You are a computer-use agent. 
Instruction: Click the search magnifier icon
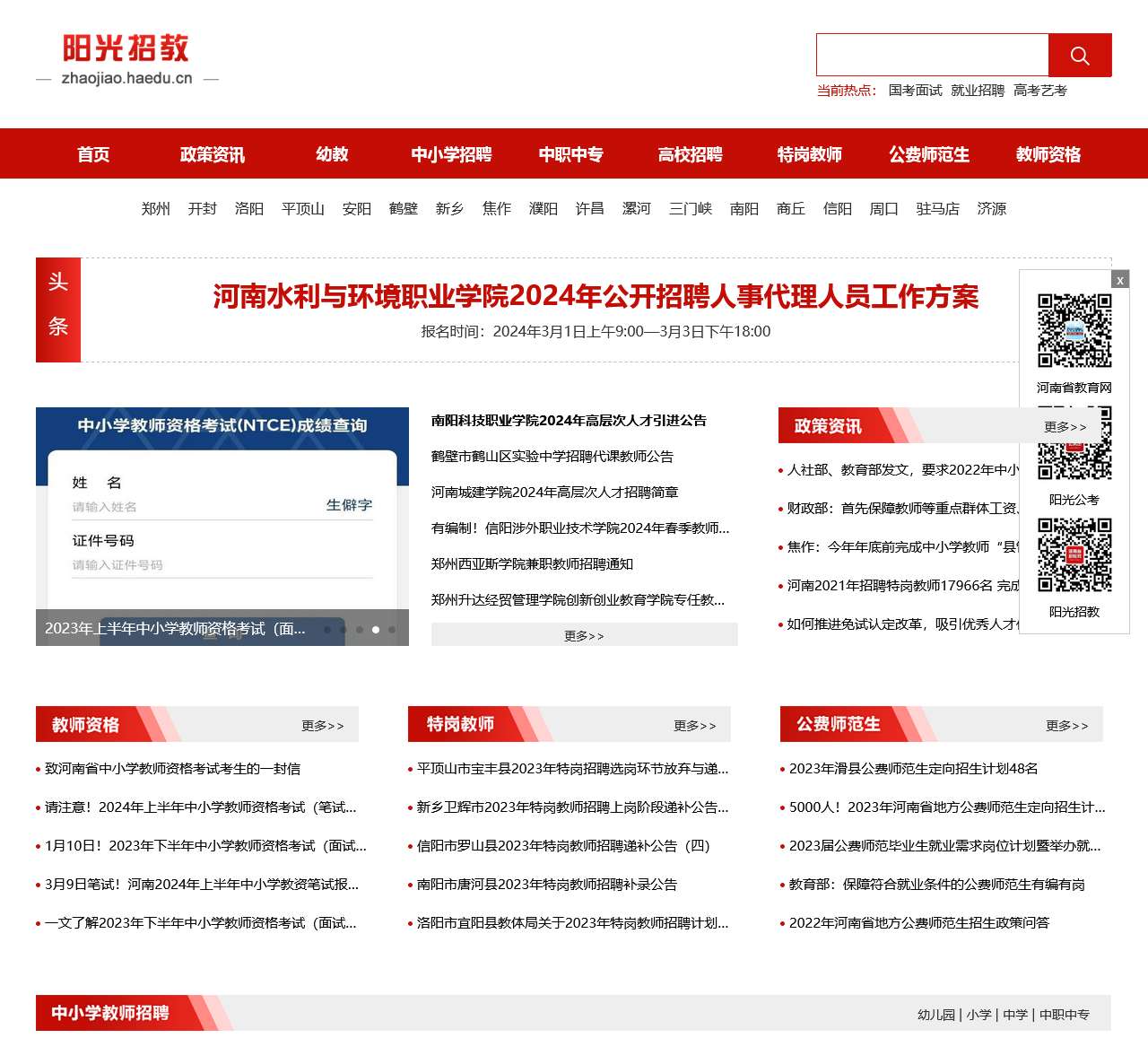click(1079, 55)
